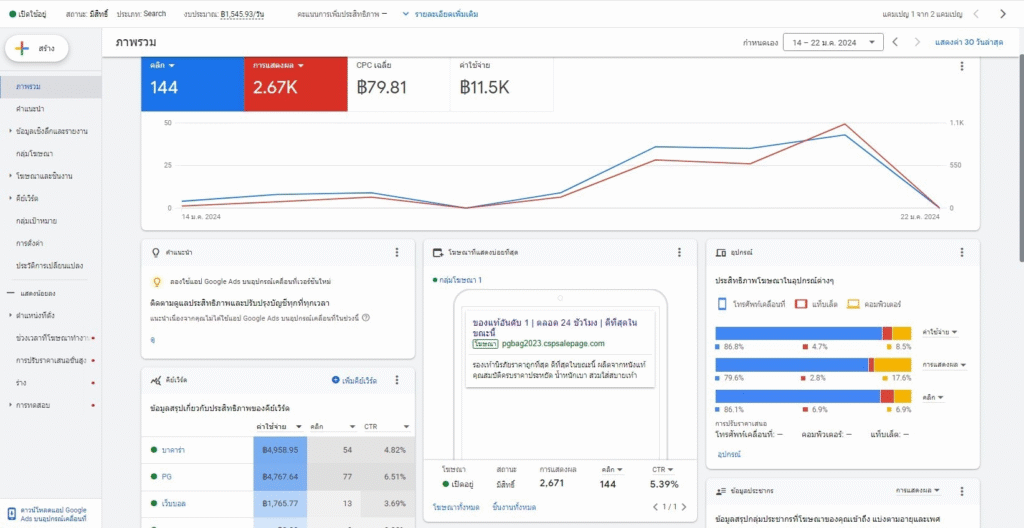This screenshot has width=1024, height=528.
Task: Open three-dot menu on the metrics chart
Action: point(962,67)
